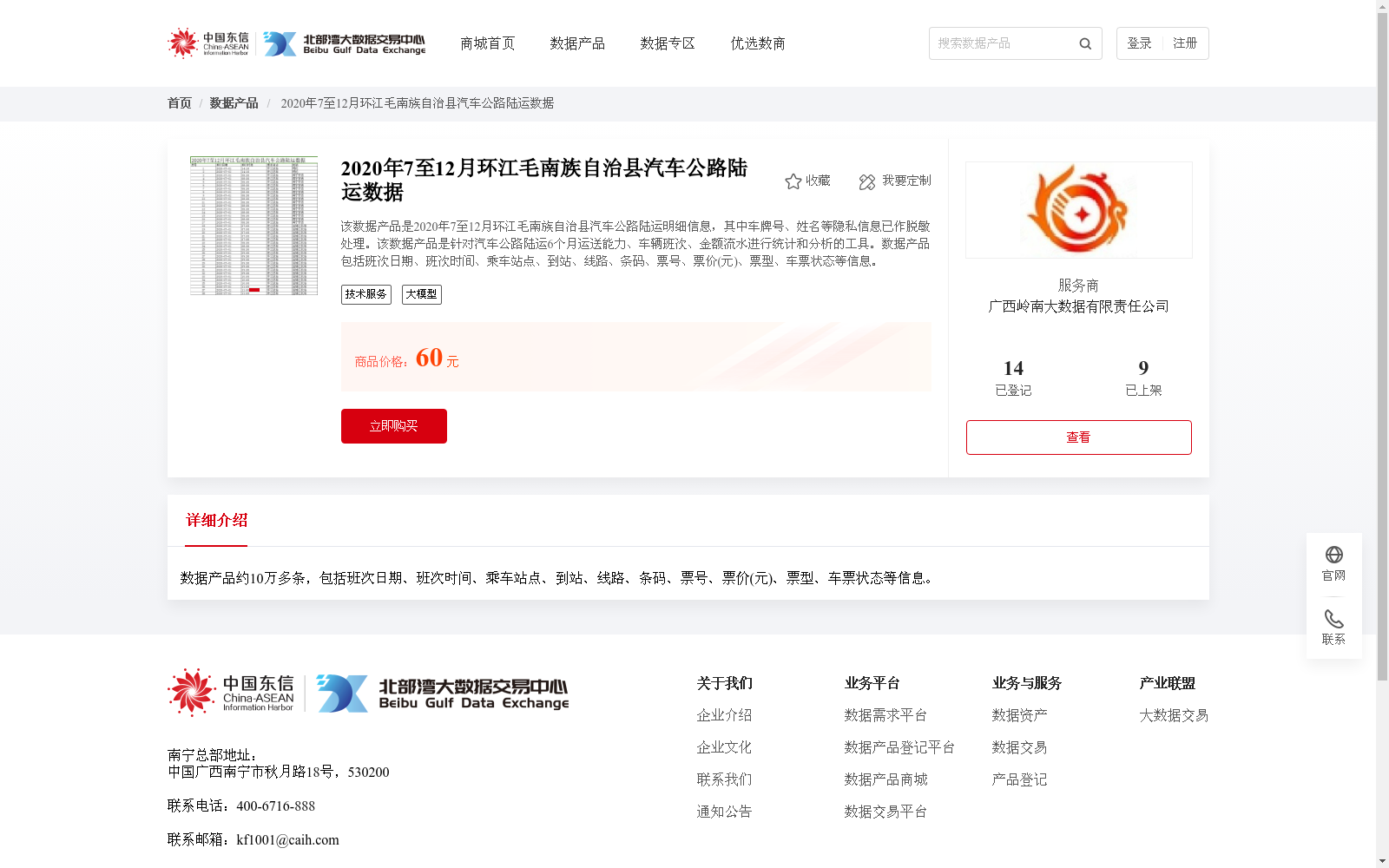The image size is (1389, 868).
Task: Open footer link 数据需求平台
Action: coord(885,715)
